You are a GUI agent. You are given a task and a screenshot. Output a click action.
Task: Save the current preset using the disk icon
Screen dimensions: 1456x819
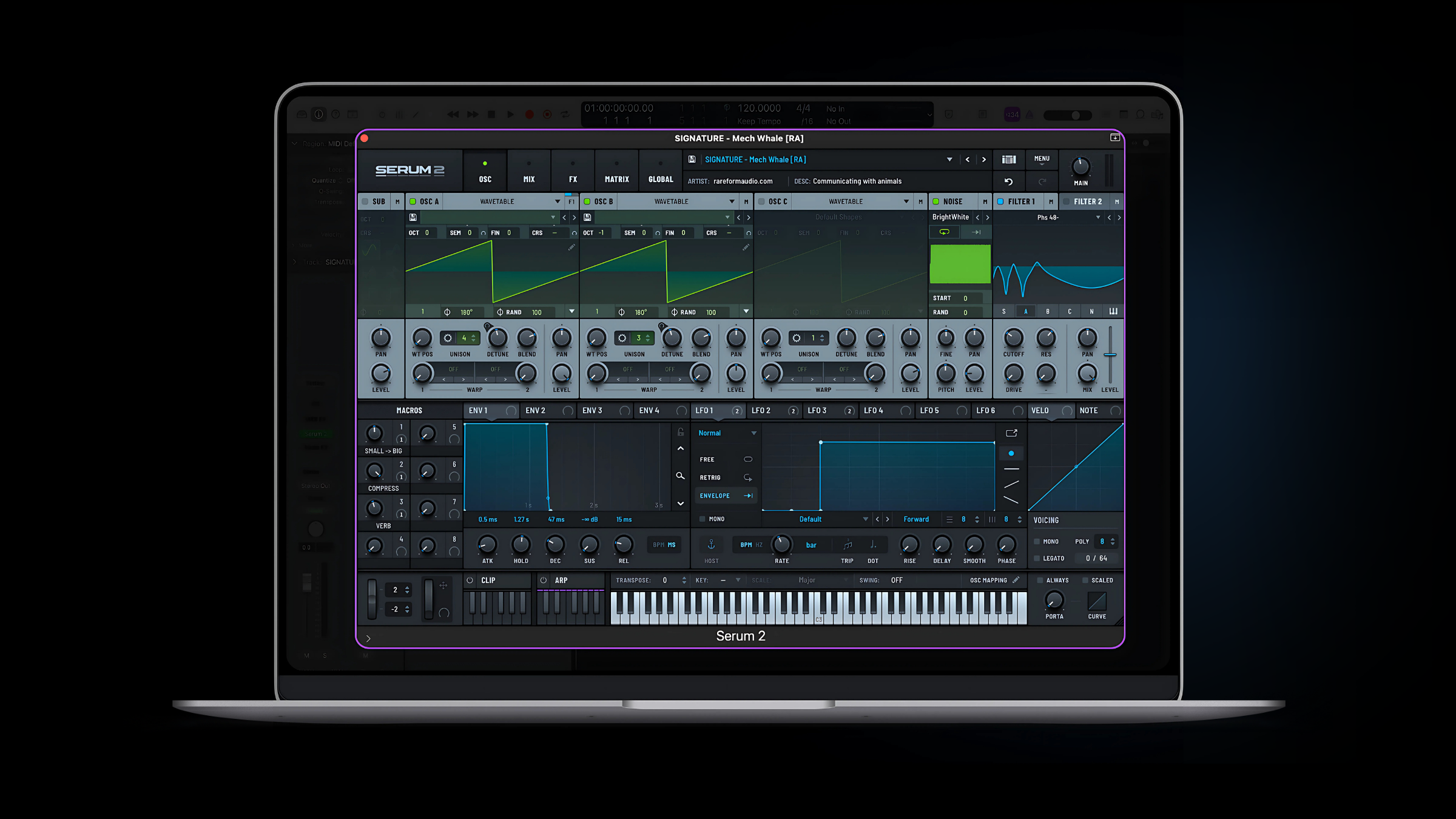pos(692,160)
